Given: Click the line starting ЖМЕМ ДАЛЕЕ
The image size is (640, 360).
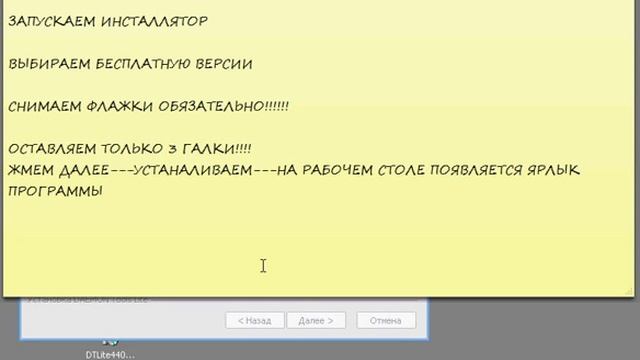Looking at the screenshot, I should pos(294,170).
